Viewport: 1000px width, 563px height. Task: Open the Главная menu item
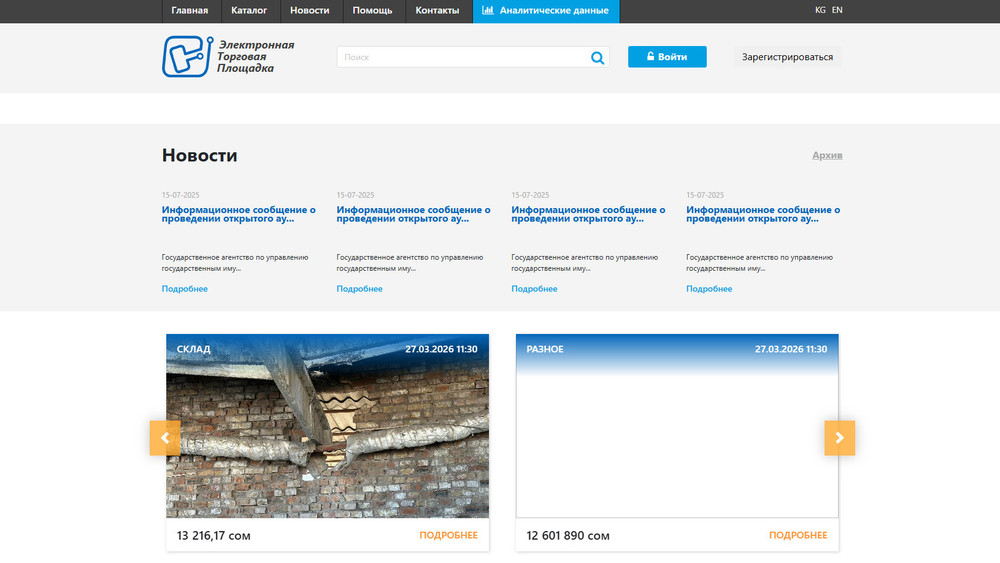[x=190, y=11]
